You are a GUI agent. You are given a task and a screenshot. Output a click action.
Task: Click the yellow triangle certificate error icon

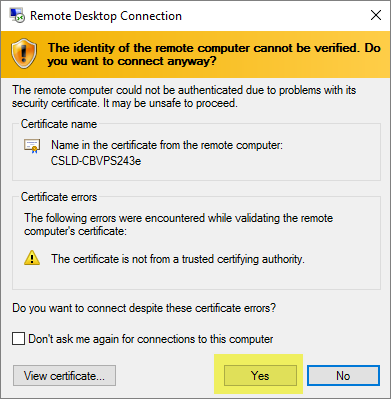pos(32,259)
